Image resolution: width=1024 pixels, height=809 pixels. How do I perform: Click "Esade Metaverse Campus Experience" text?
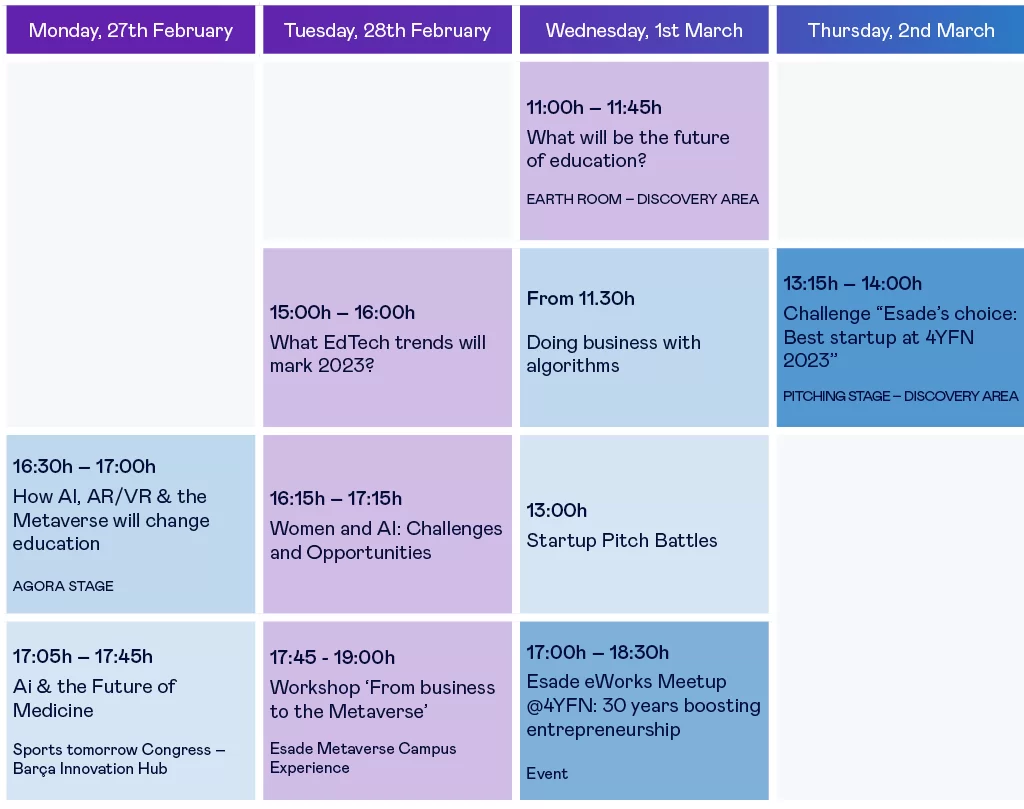coord(362,758)
